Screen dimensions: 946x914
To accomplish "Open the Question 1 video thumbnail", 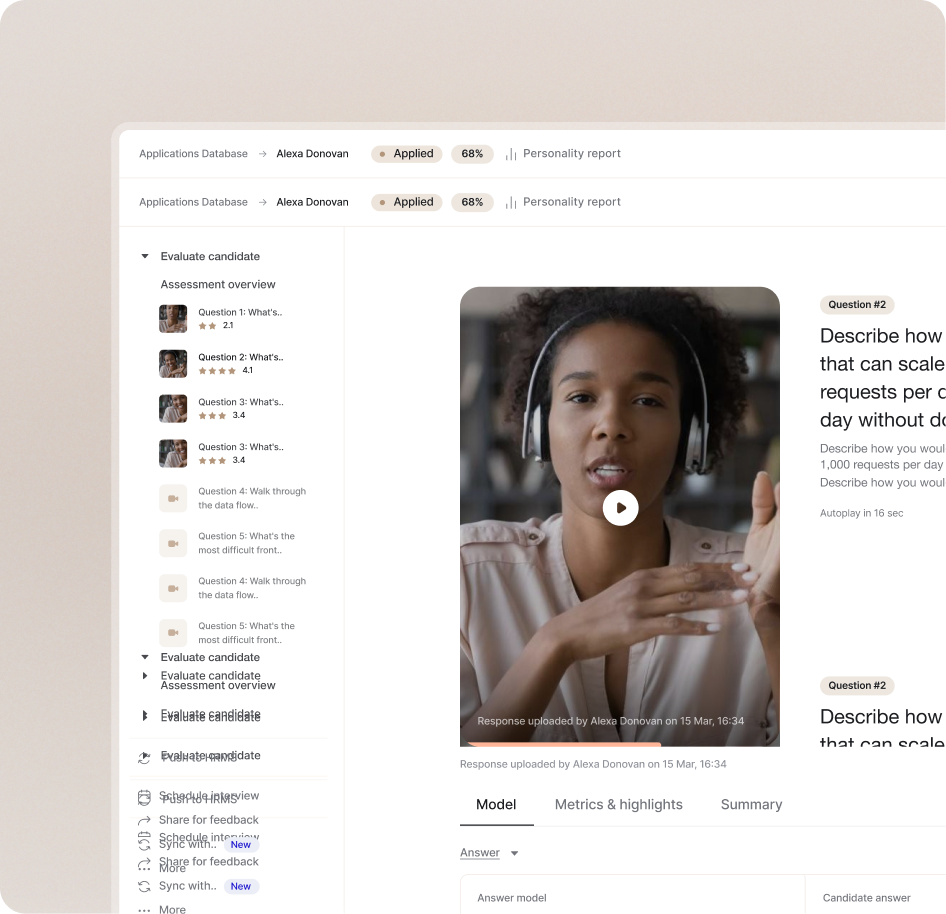I will [173, 319].
